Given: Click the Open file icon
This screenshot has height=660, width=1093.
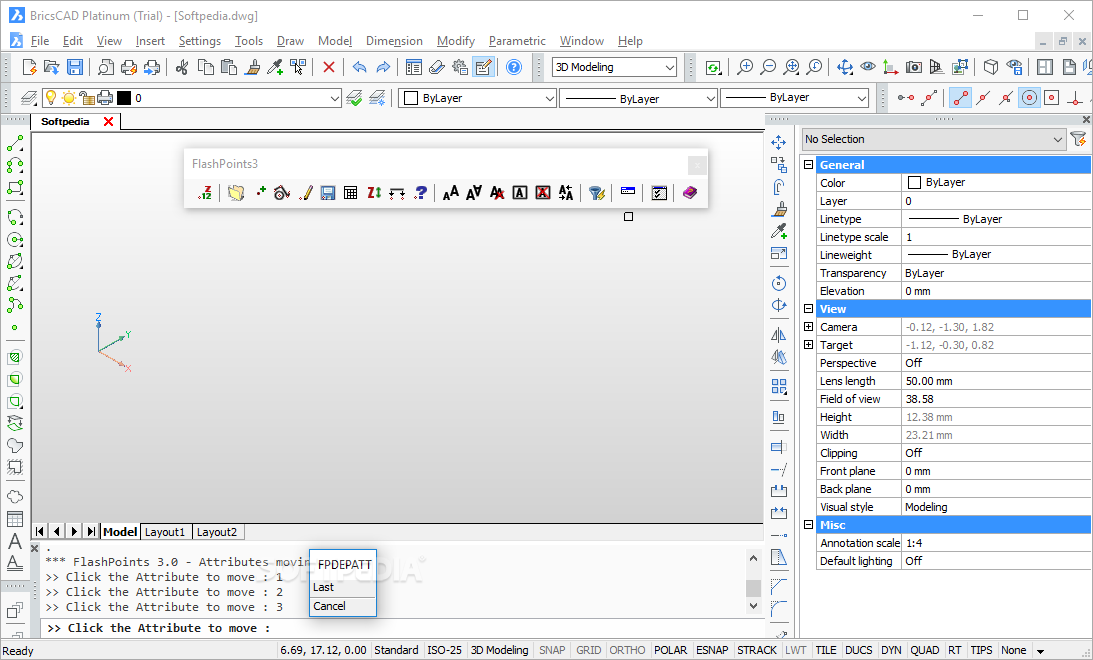Looking at the screenshot, I should click(52, 67).
